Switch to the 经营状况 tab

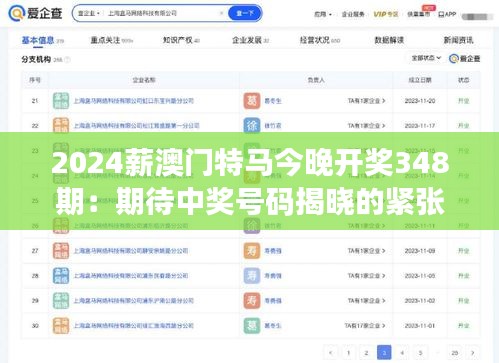coord(320,40)
